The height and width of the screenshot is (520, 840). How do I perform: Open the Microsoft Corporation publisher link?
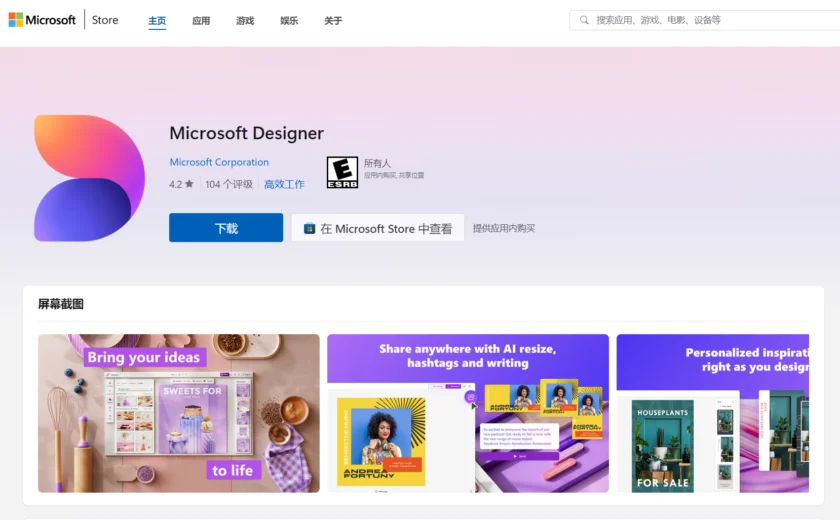pos(219,162)
